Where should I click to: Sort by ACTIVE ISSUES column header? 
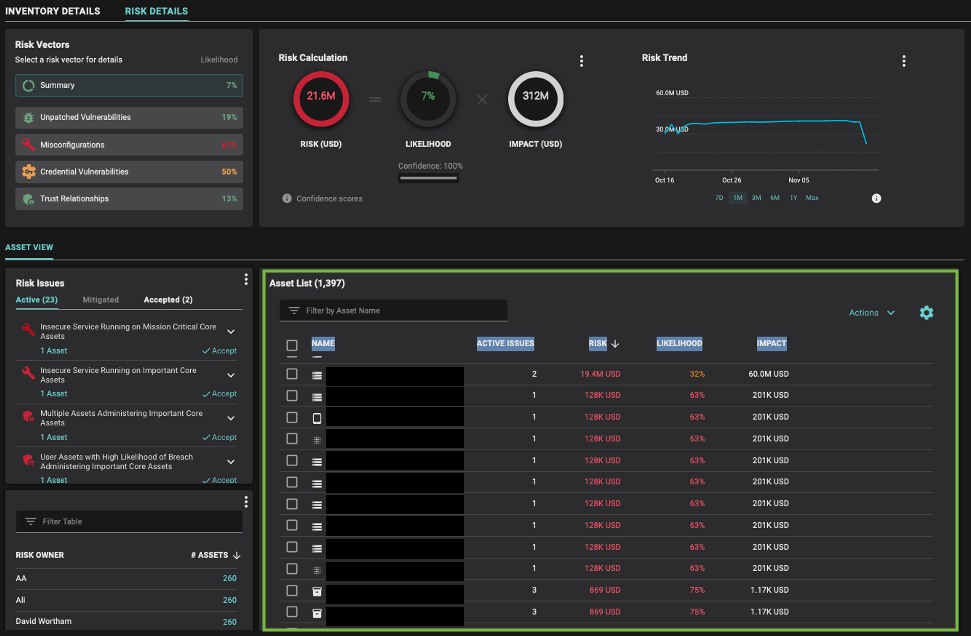pos(505,344)
